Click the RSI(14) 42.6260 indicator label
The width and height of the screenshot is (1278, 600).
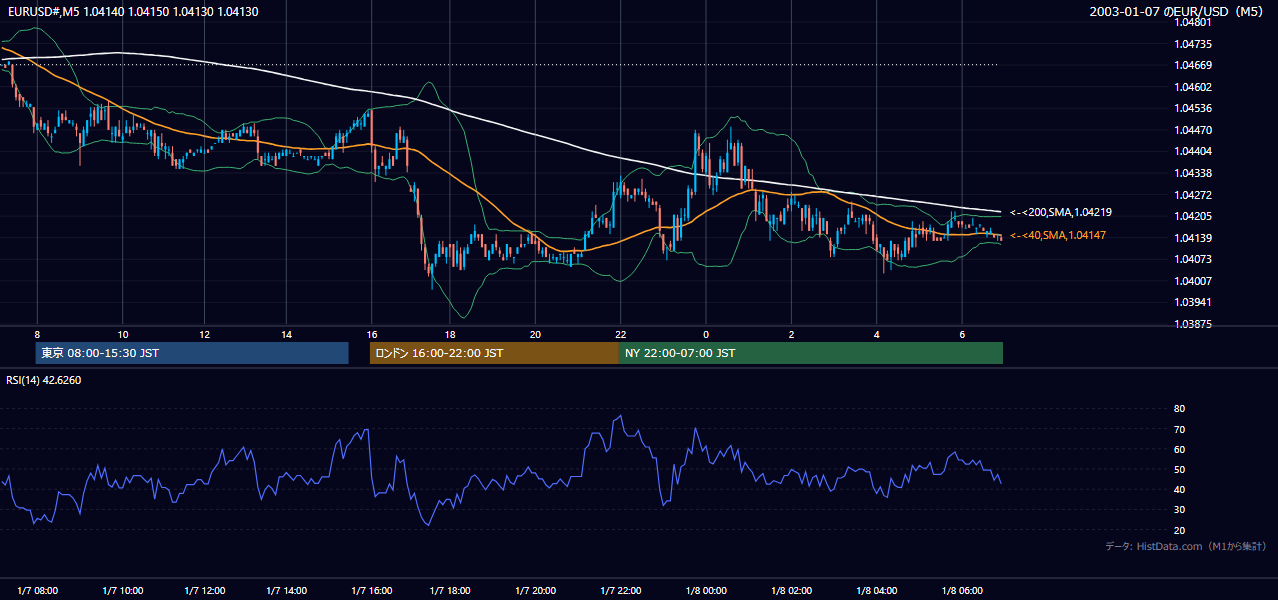point(44,380)
